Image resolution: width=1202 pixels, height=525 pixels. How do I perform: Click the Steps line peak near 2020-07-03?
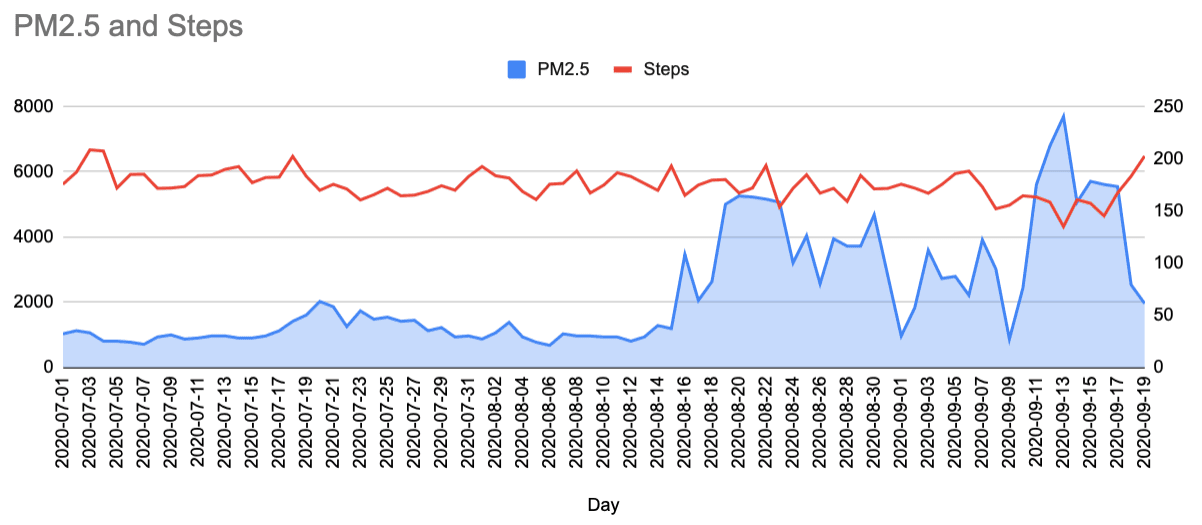[90, 149]
